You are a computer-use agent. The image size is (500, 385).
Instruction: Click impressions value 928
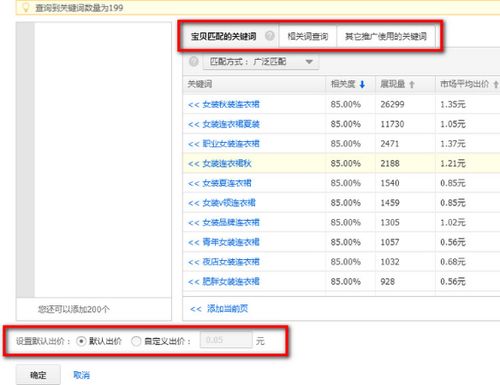tap(388, 281)
